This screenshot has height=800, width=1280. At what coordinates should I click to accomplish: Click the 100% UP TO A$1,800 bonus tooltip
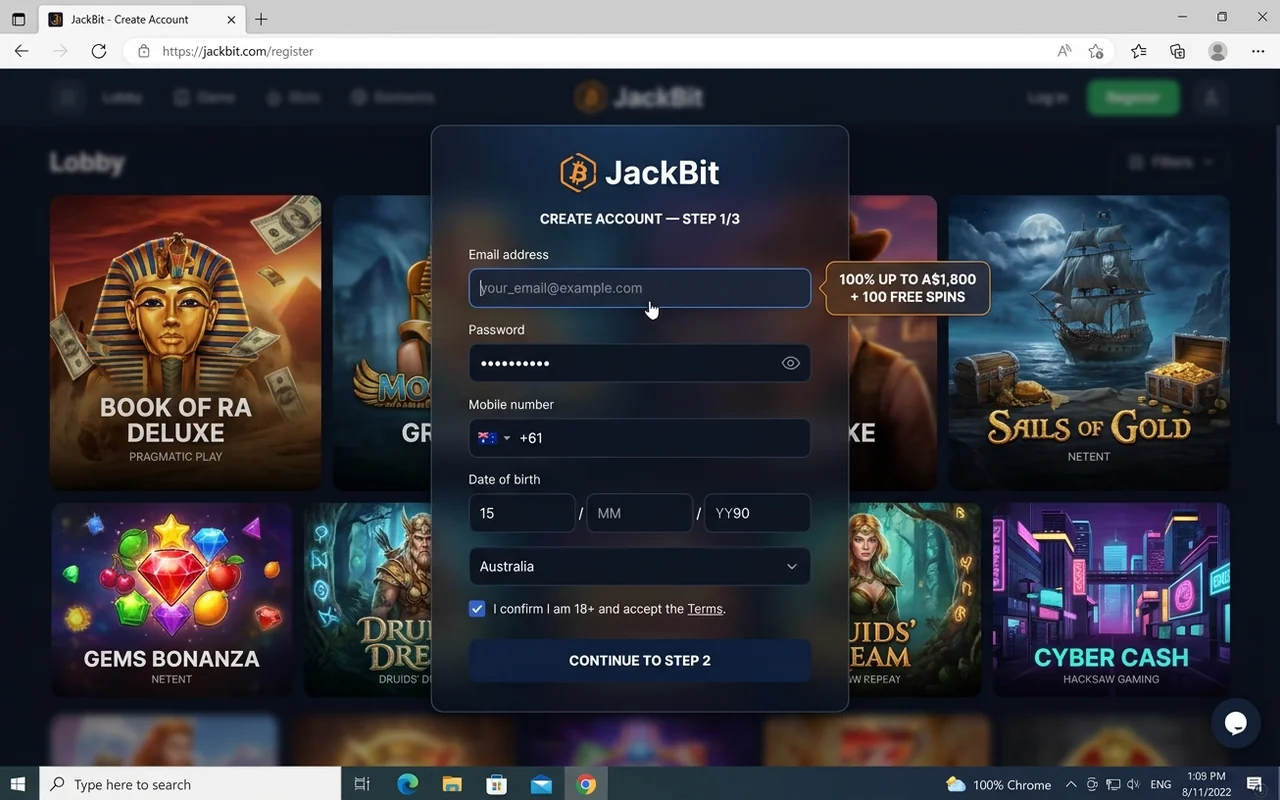pos(907,288)
